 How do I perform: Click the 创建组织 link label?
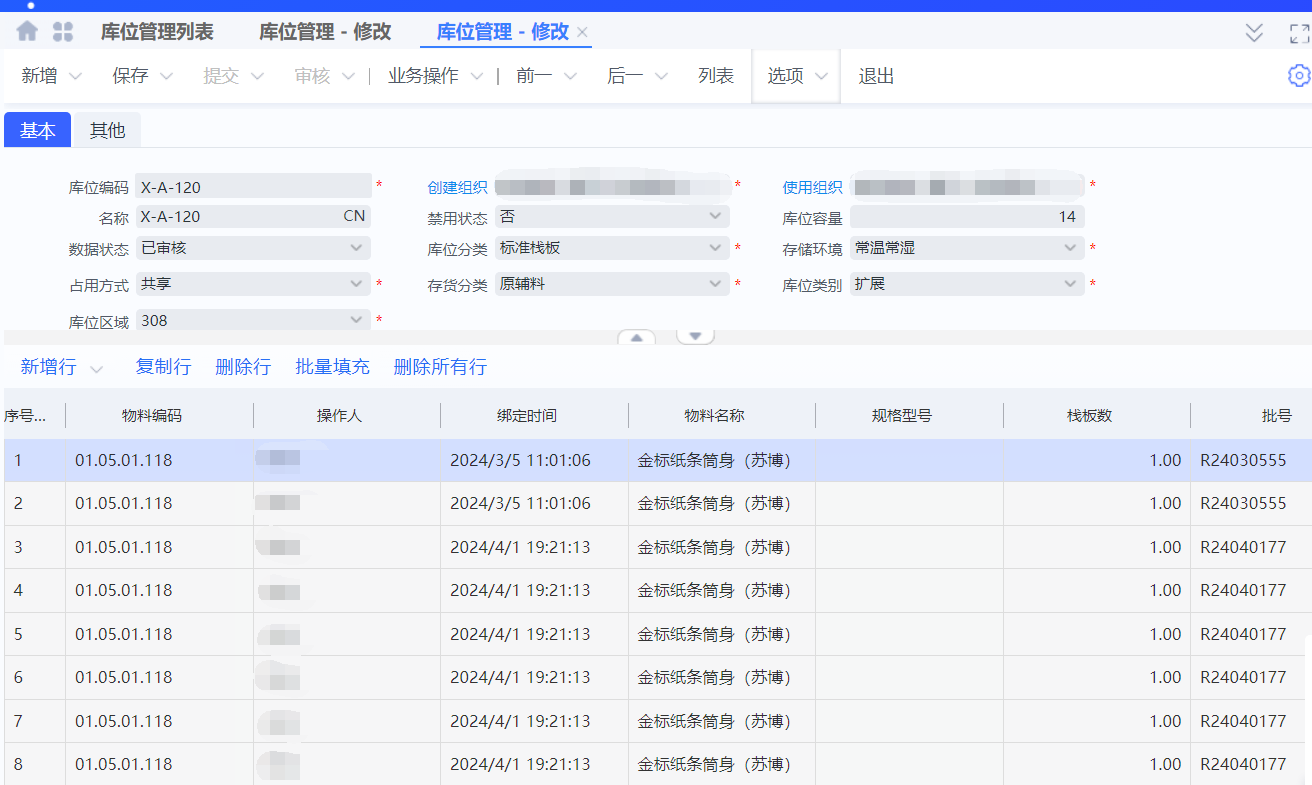coord(457,187)
